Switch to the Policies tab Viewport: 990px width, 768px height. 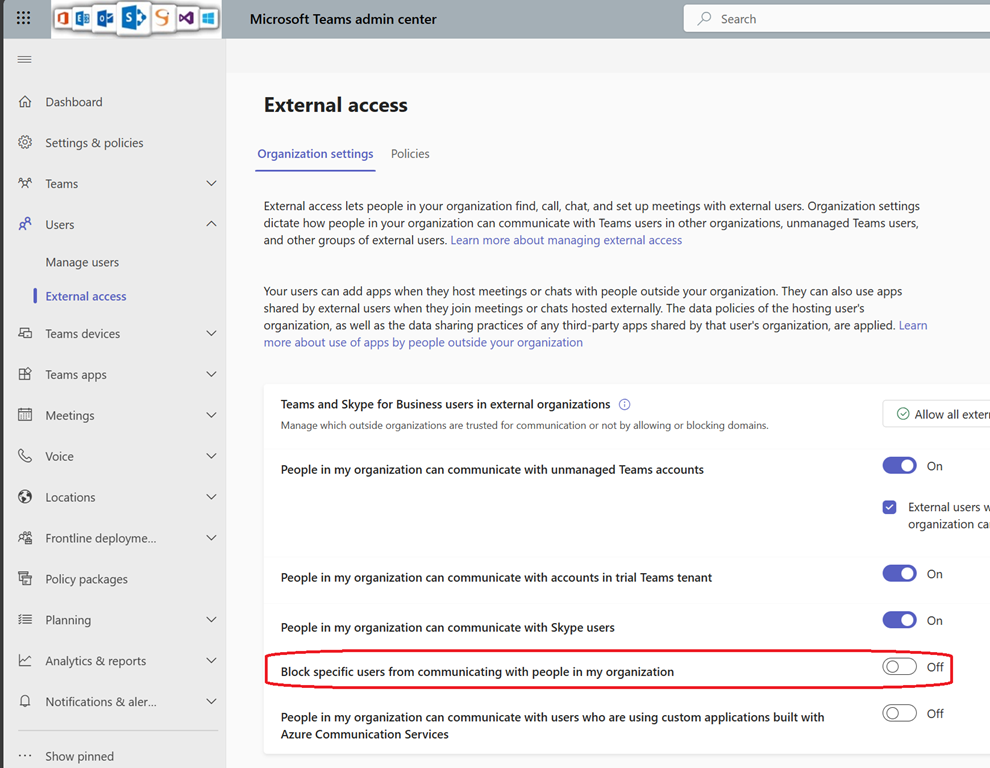pos(410,154)
